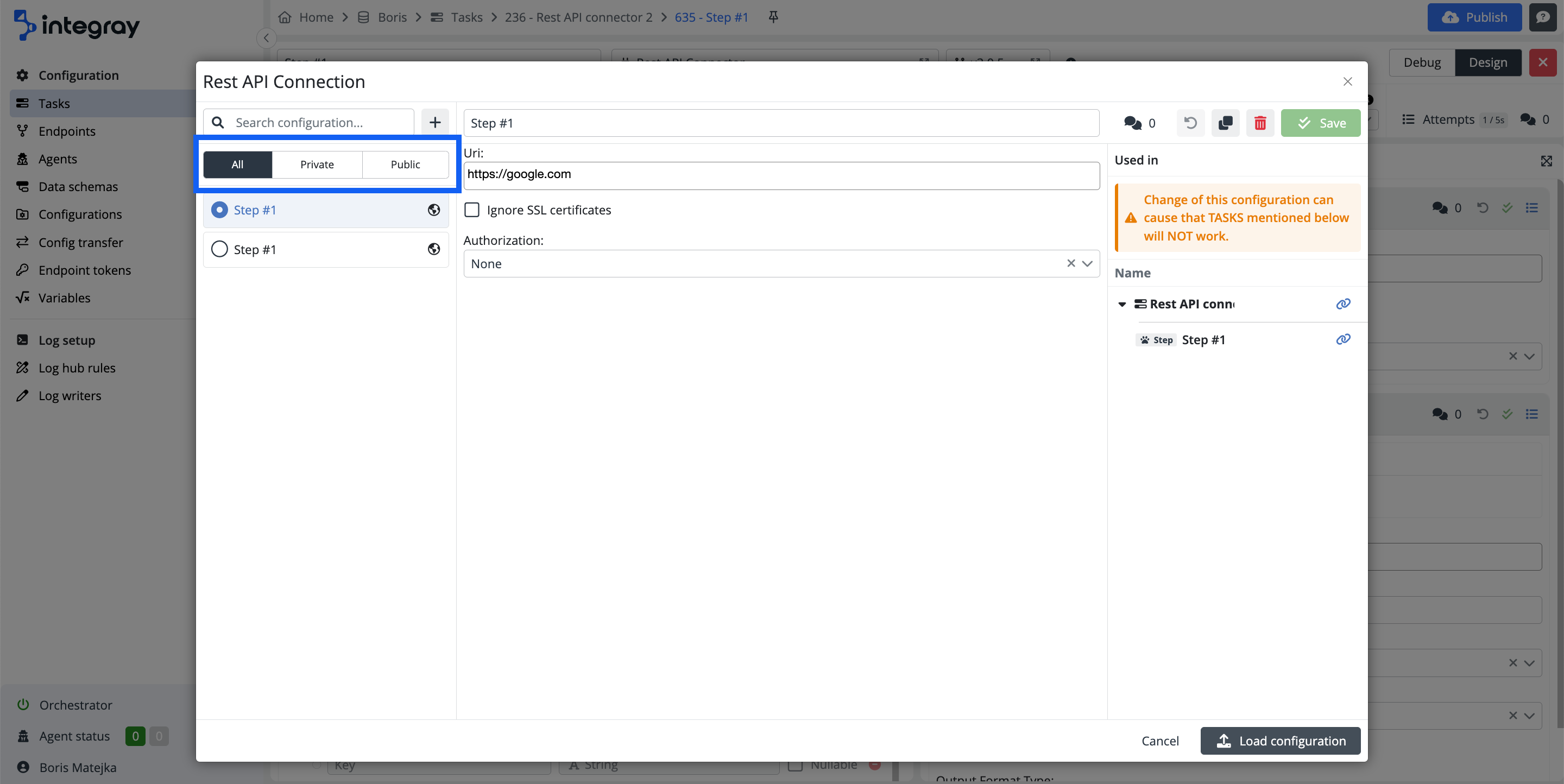Click link icon beside Rest API connector row

coord(1343,304)
